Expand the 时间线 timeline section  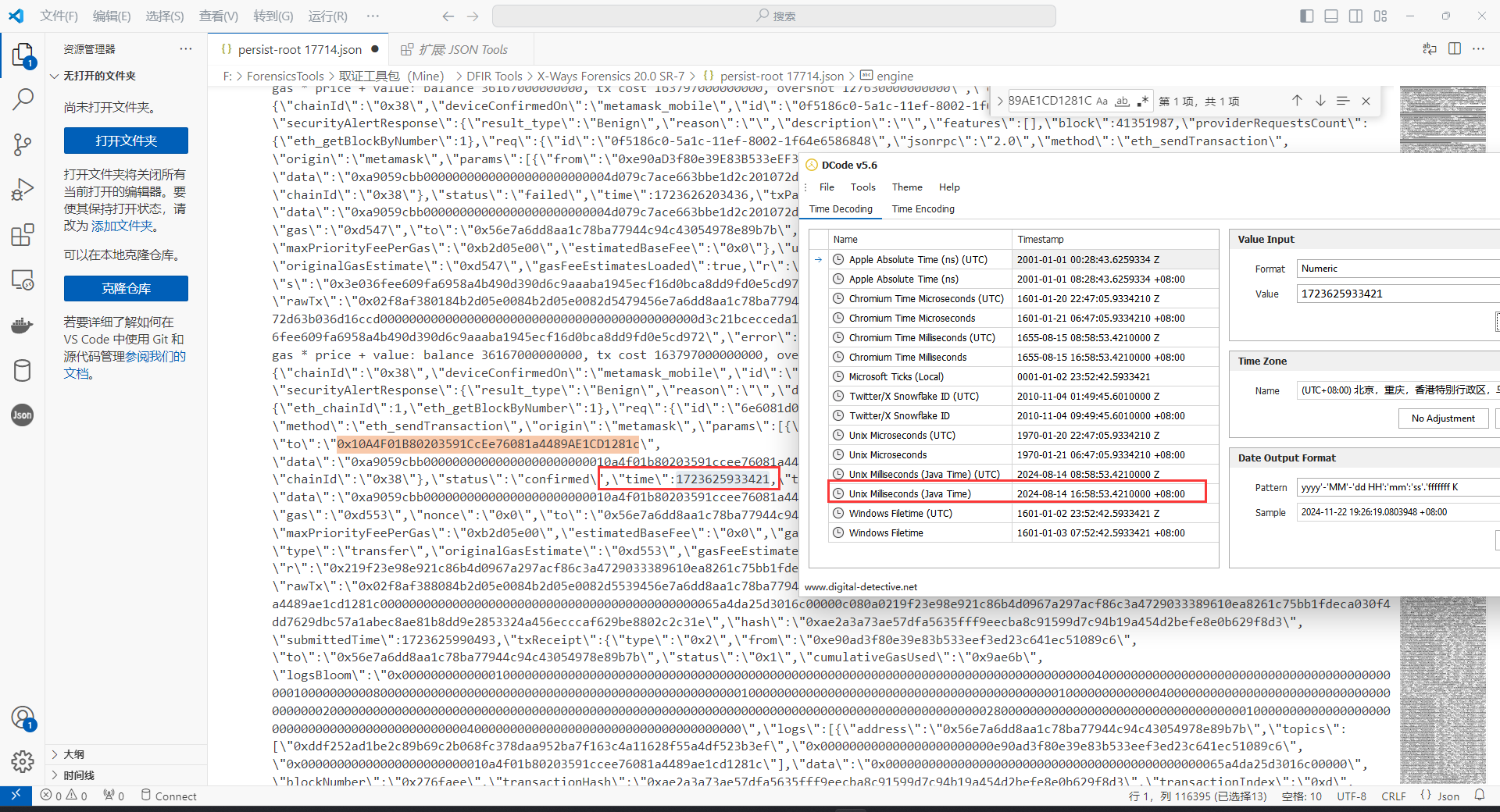78,775
